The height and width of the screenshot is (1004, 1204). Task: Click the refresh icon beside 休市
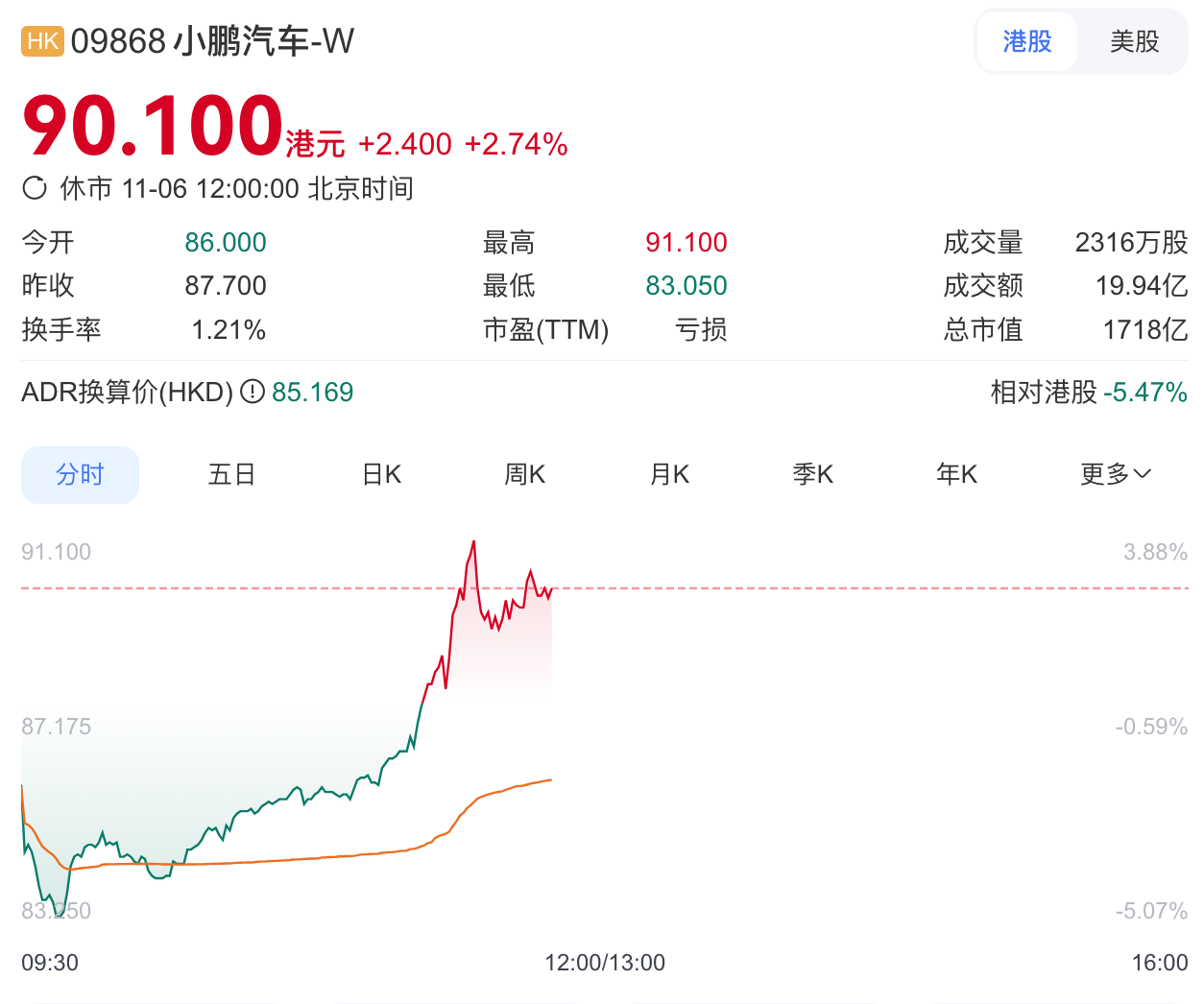point(35,188)
